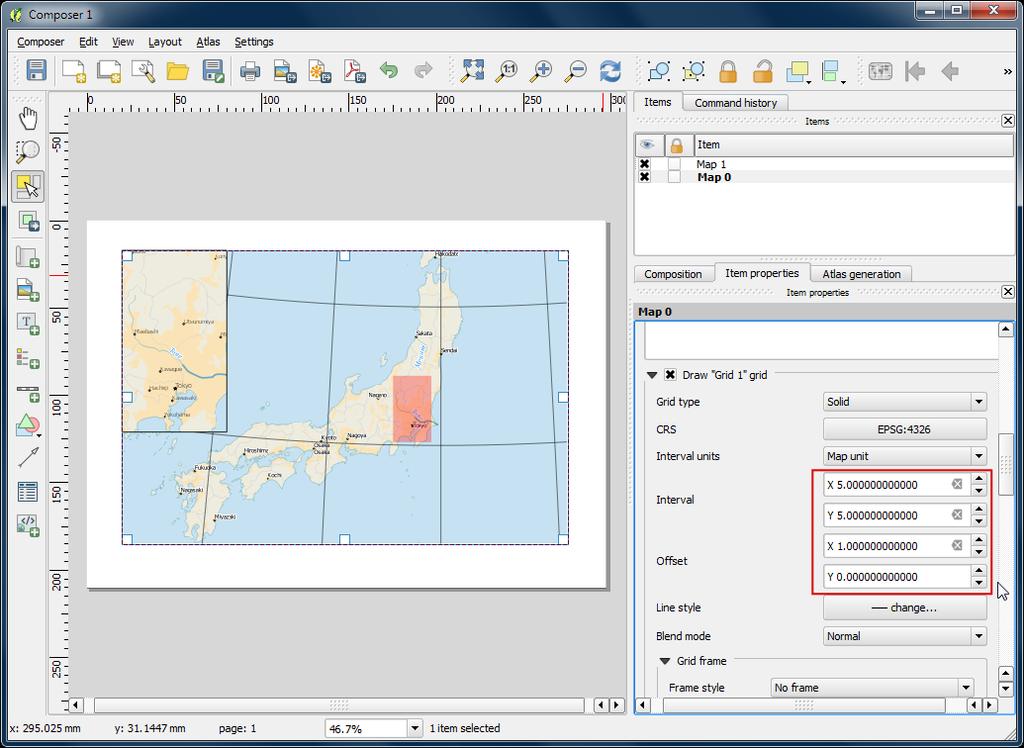Create a new composer
Screen dimensions: 1024x748
tap(74, 71)
